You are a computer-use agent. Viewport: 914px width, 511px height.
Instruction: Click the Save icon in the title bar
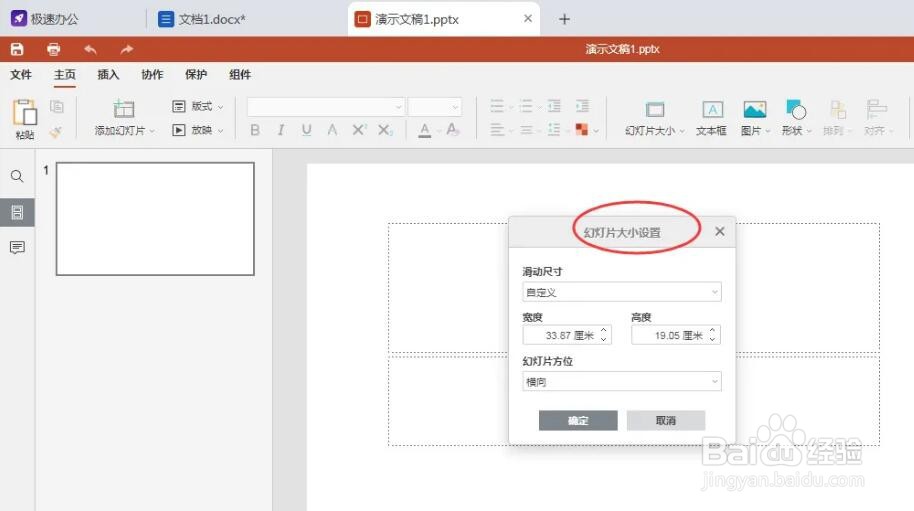tap(17, 49)
